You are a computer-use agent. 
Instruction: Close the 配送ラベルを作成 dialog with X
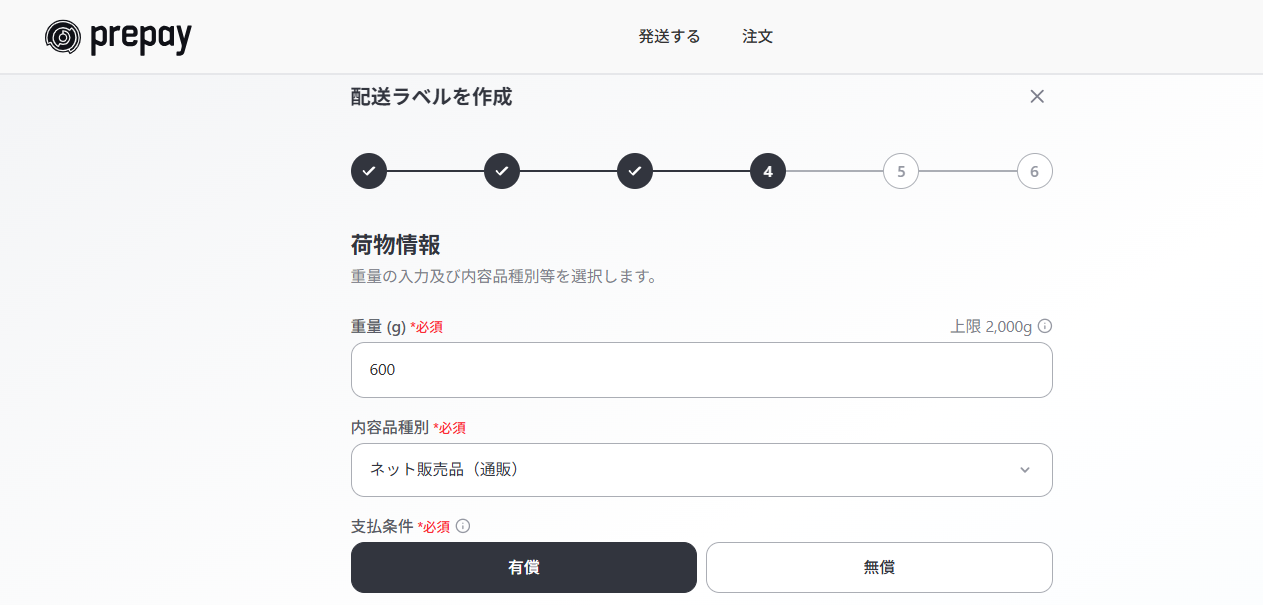(1037, 96)
